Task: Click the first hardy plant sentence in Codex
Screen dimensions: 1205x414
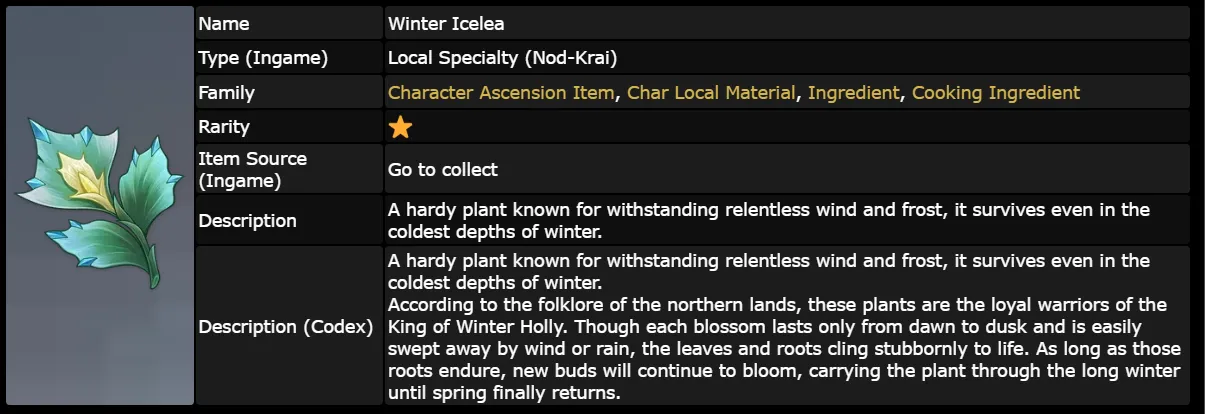Action: coord(768,261)
